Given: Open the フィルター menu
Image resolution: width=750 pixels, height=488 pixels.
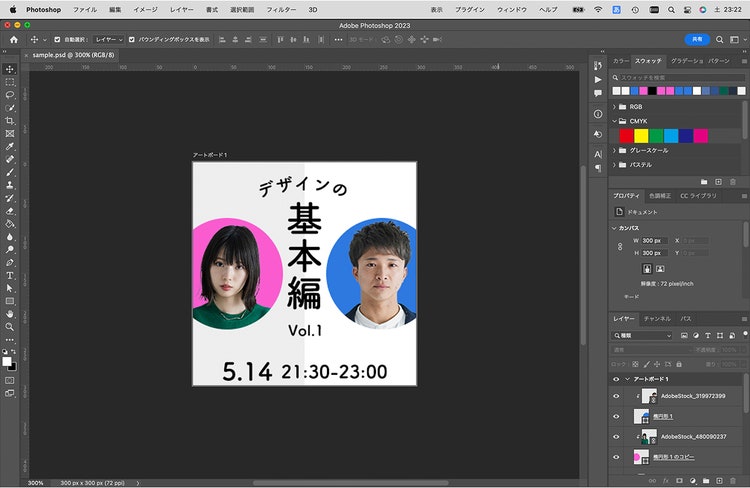Looking at the screenshot, I should [x=281, y=10].
